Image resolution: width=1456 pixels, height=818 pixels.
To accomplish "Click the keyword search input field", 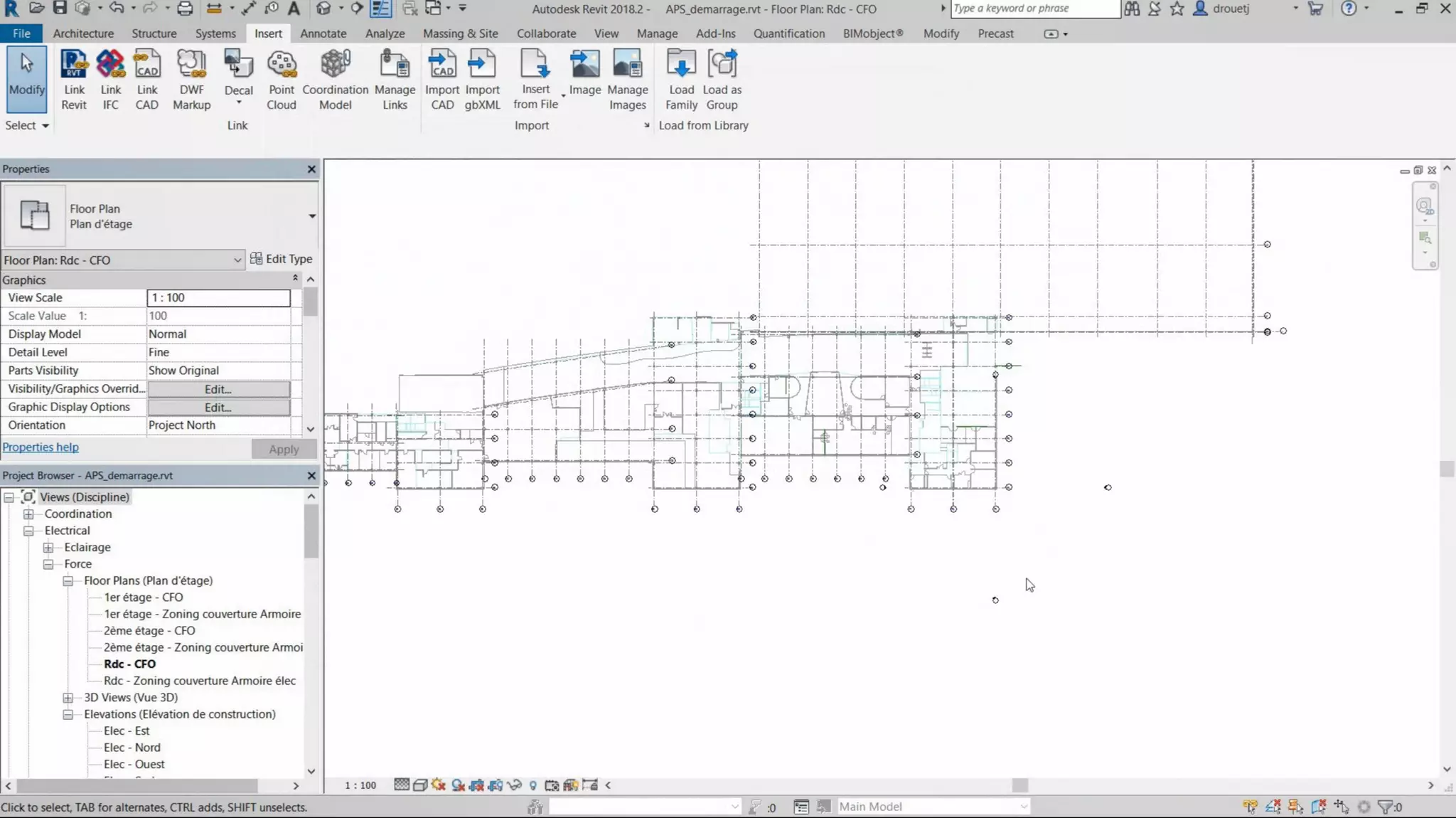I will (x=1034, y=9).
